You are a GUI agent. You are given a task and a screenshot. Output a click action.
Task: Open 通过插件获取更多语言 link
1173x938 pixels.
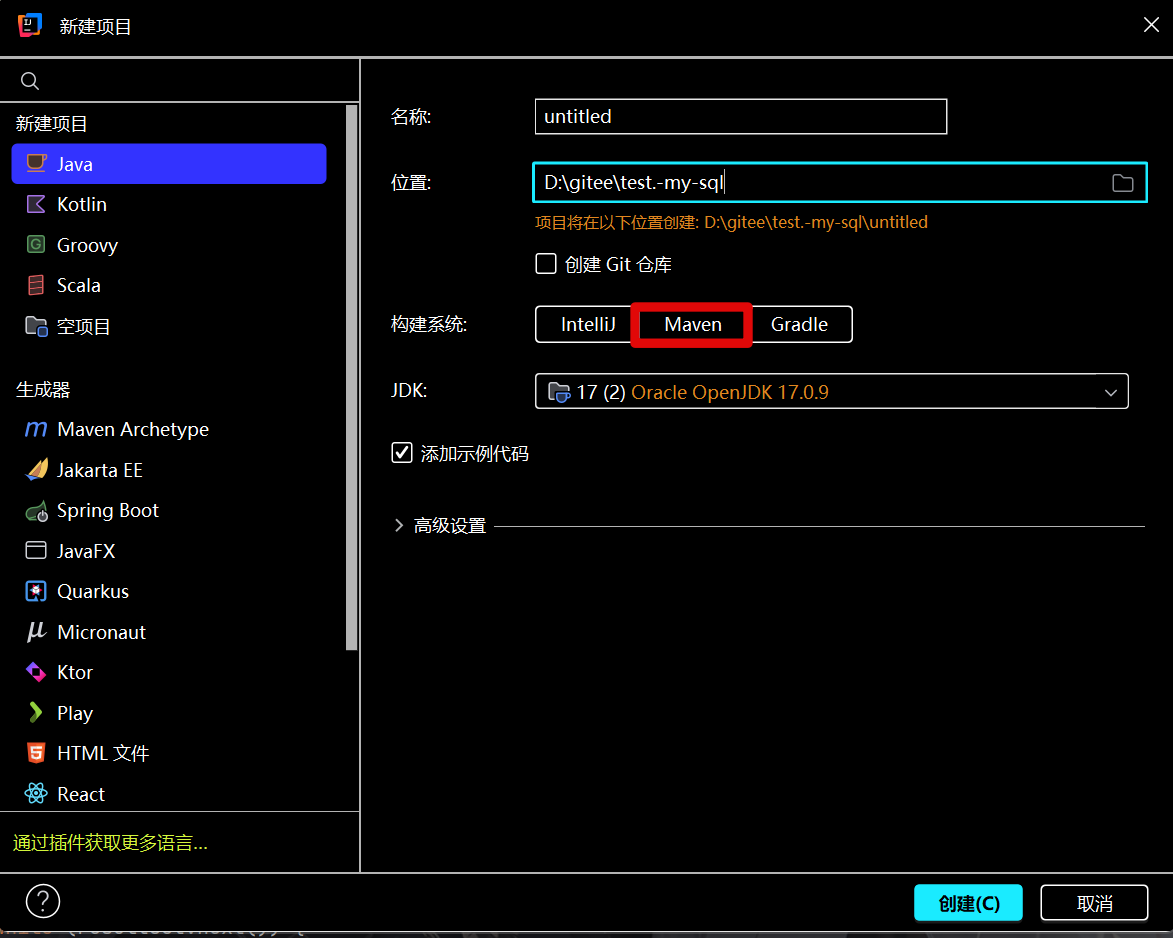(x=110, y=843)
